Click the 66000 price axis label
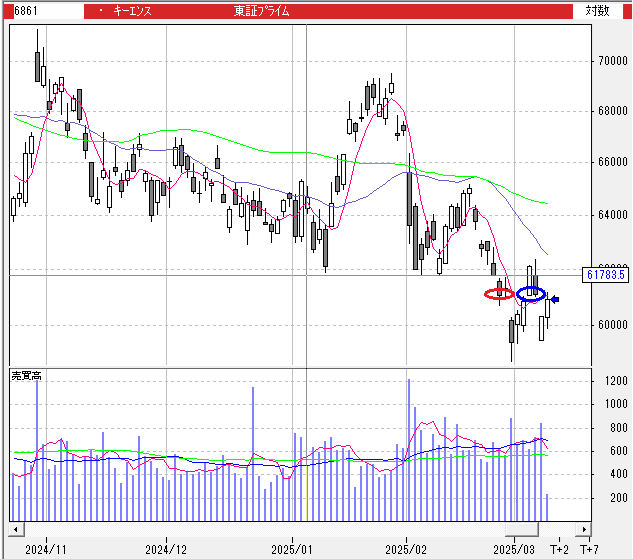Image resolution: width=633 pixels, height=559 pixels. [x=613, y=162]
